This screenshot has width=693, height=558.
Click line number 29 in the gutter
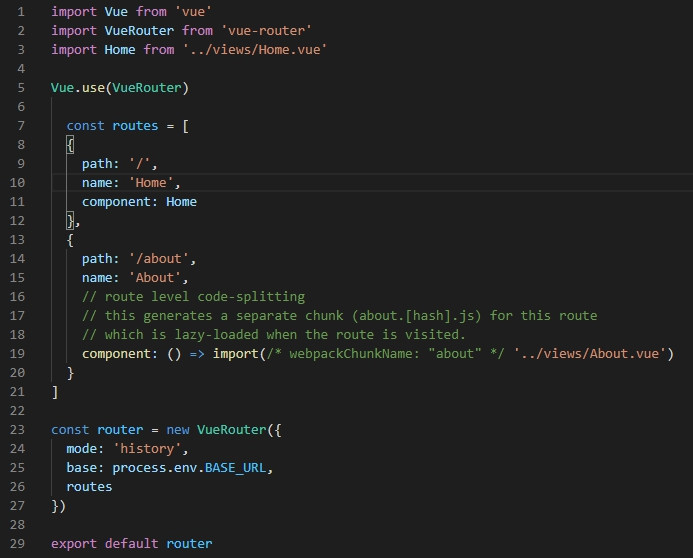(17, 543)
